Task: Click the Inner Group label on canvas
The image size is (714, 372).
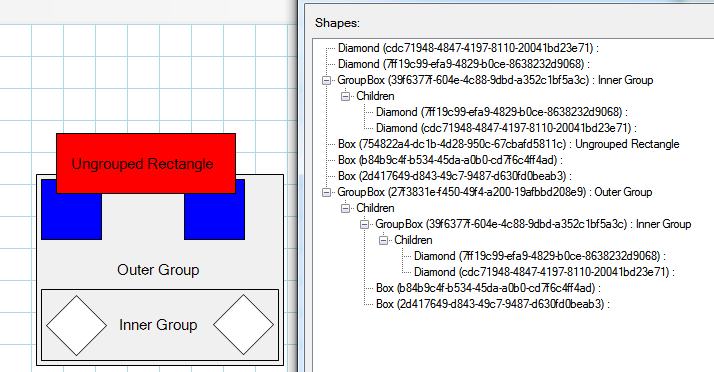Action: (158, 325)
